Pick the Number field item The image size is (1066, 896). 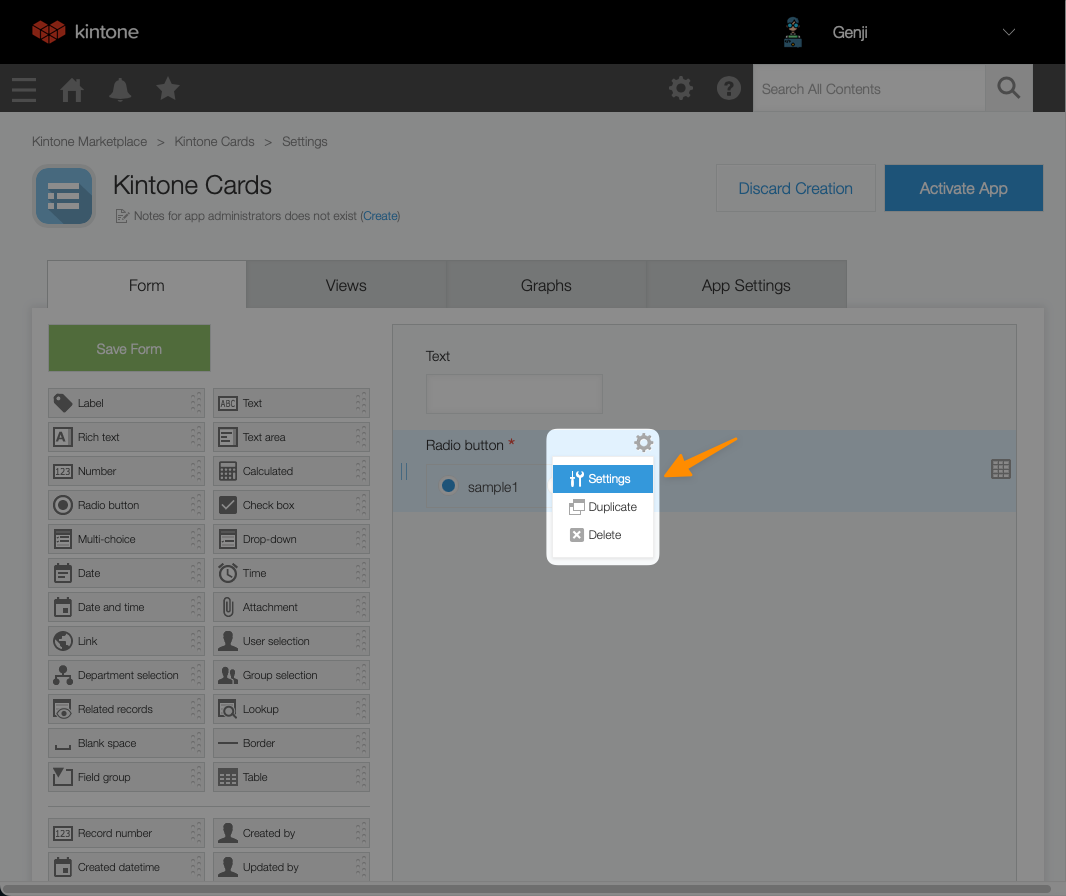[x=126, y=471]
